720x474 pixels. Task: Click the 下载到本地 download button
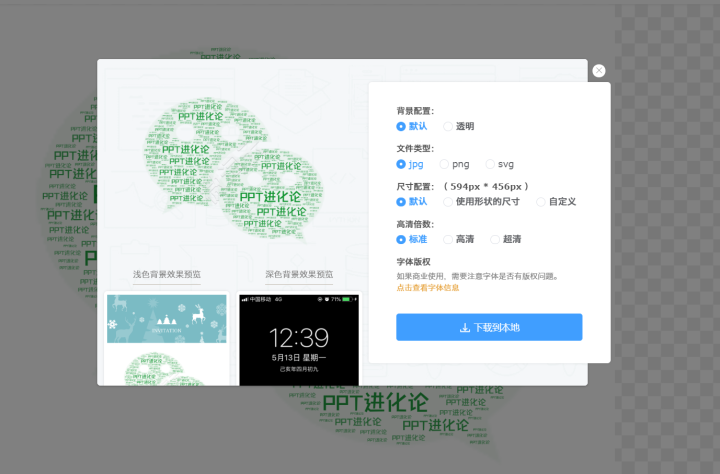[489, 327]
